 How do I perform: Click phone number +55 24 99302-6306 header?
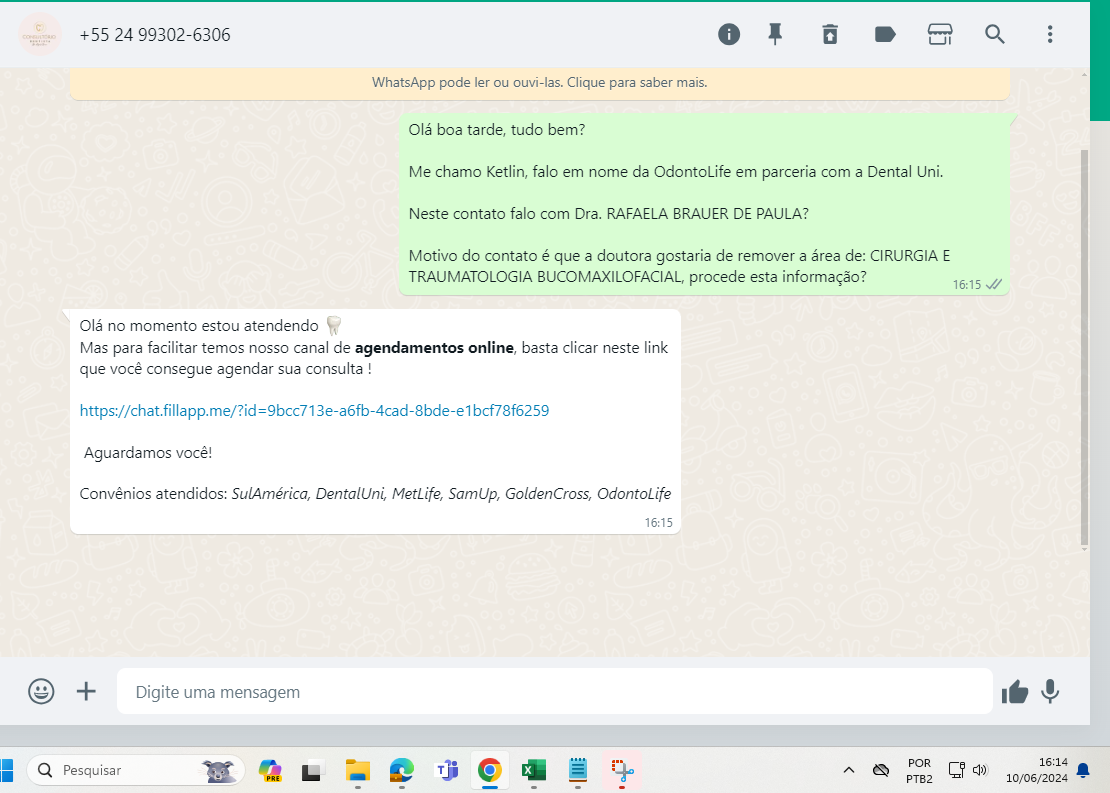pyautogui.click(x=155, y=35)
